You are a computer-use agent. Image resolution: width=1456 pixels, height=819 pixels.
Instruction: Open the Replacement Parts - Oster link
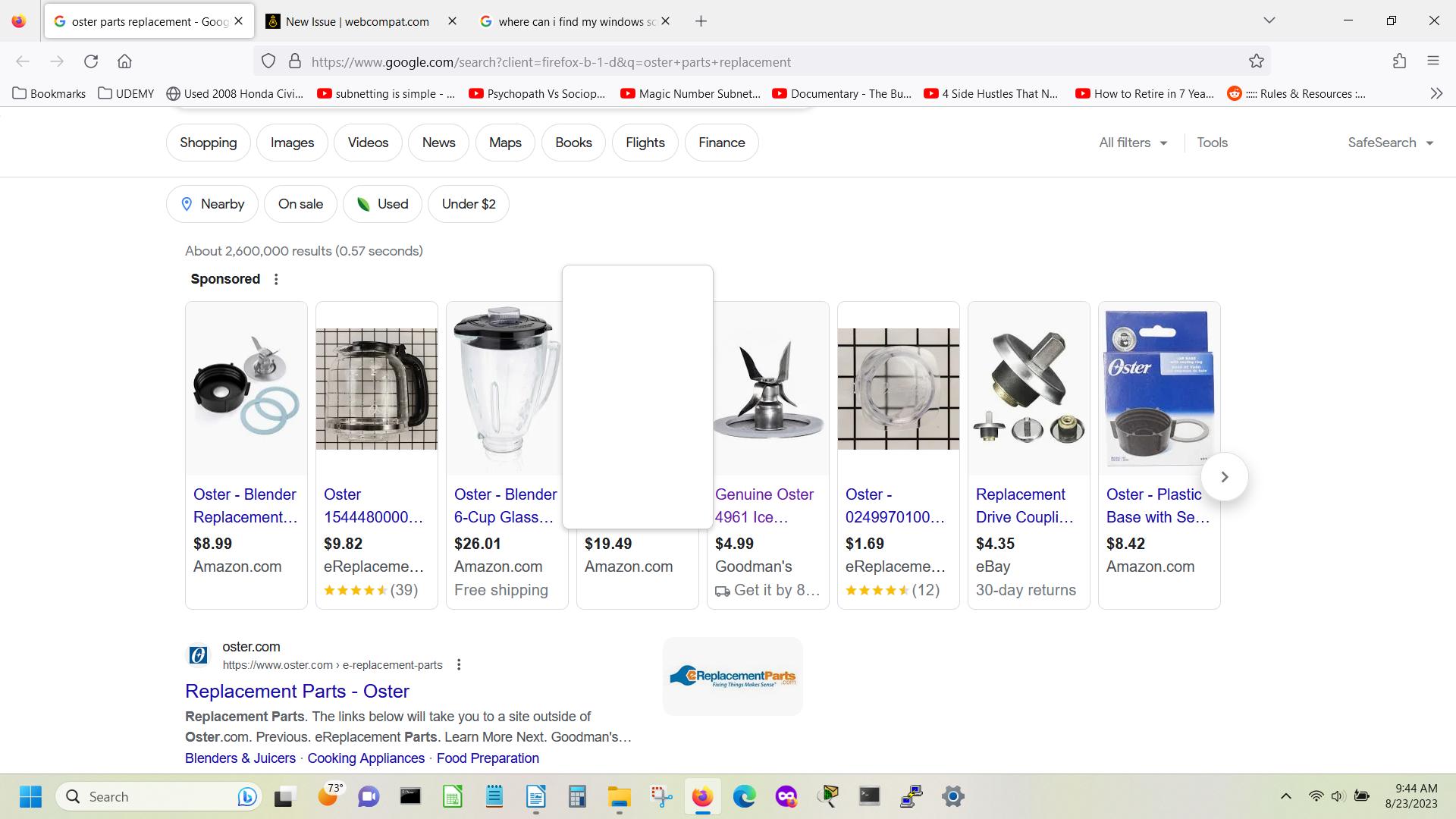click(297, 691)
